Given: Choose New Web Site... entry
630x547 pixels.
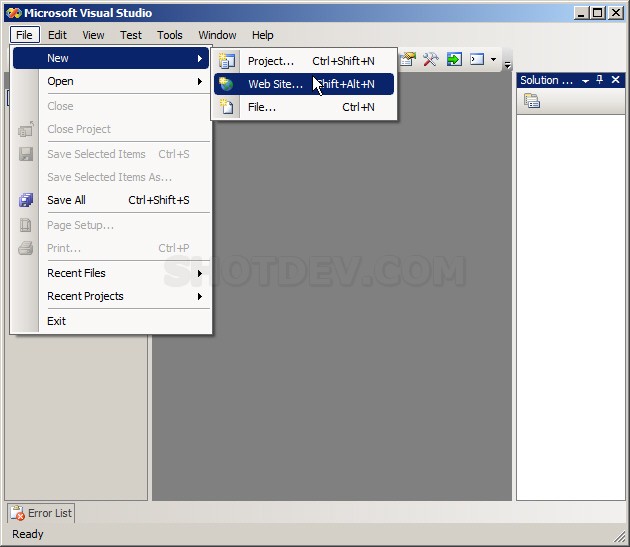Looking at the screenshot, I should tap(304, 84).
